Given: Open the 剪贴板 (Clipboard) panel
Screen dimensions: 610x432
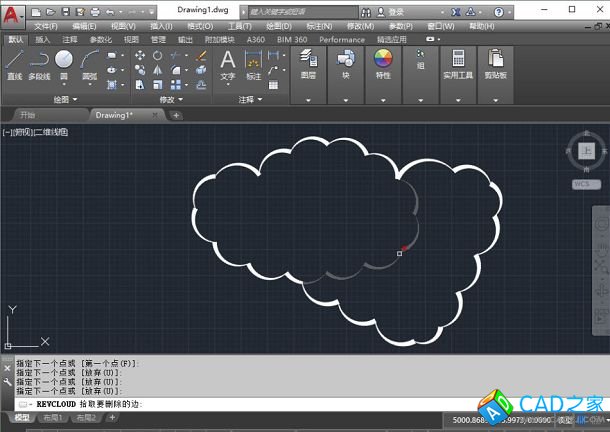Looking at the screenshot, I should pyautogui.click(x=495, y=60).
